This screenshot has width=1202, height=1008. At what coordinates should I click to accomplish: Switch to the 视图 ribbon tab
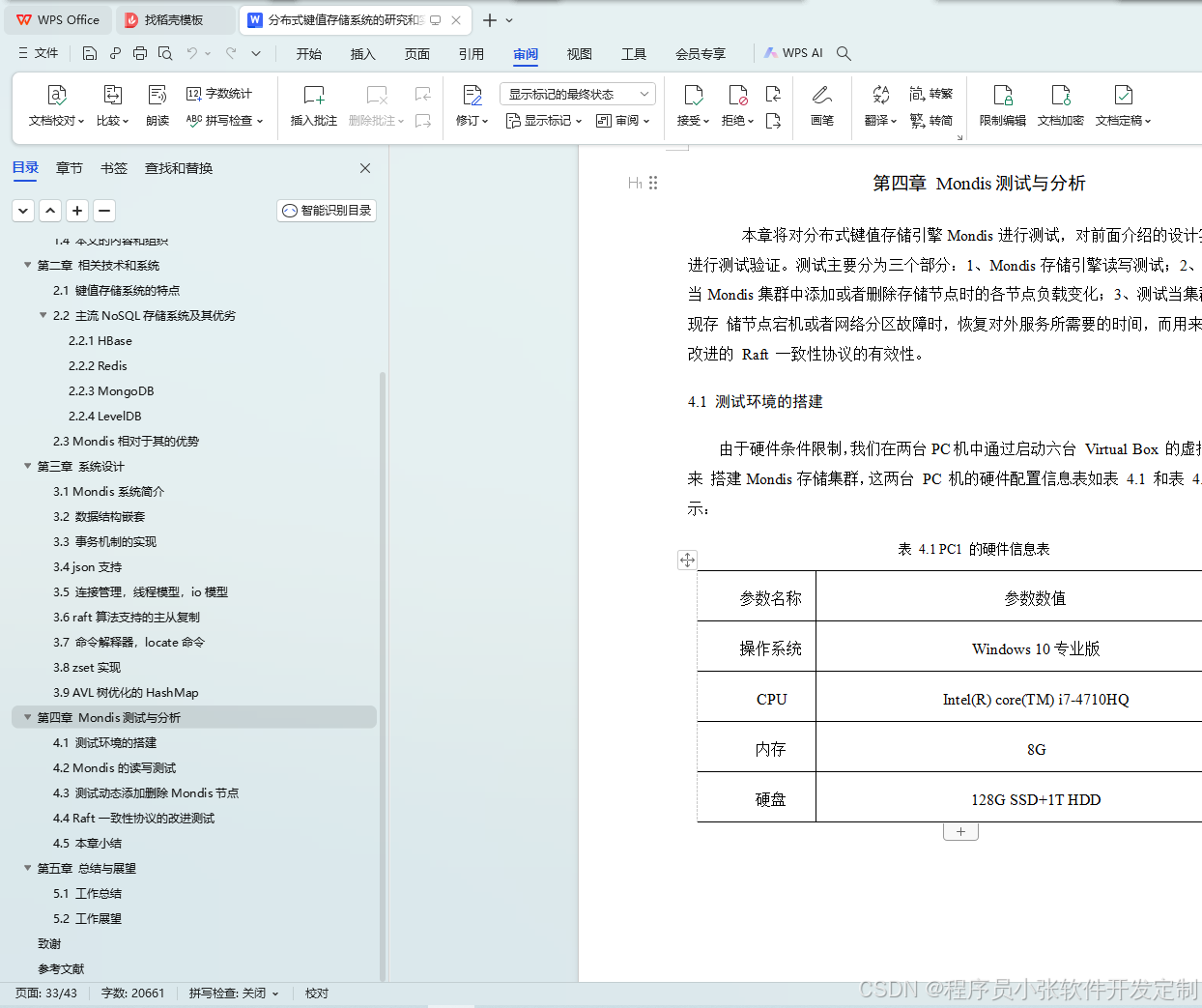pos(580,54)
